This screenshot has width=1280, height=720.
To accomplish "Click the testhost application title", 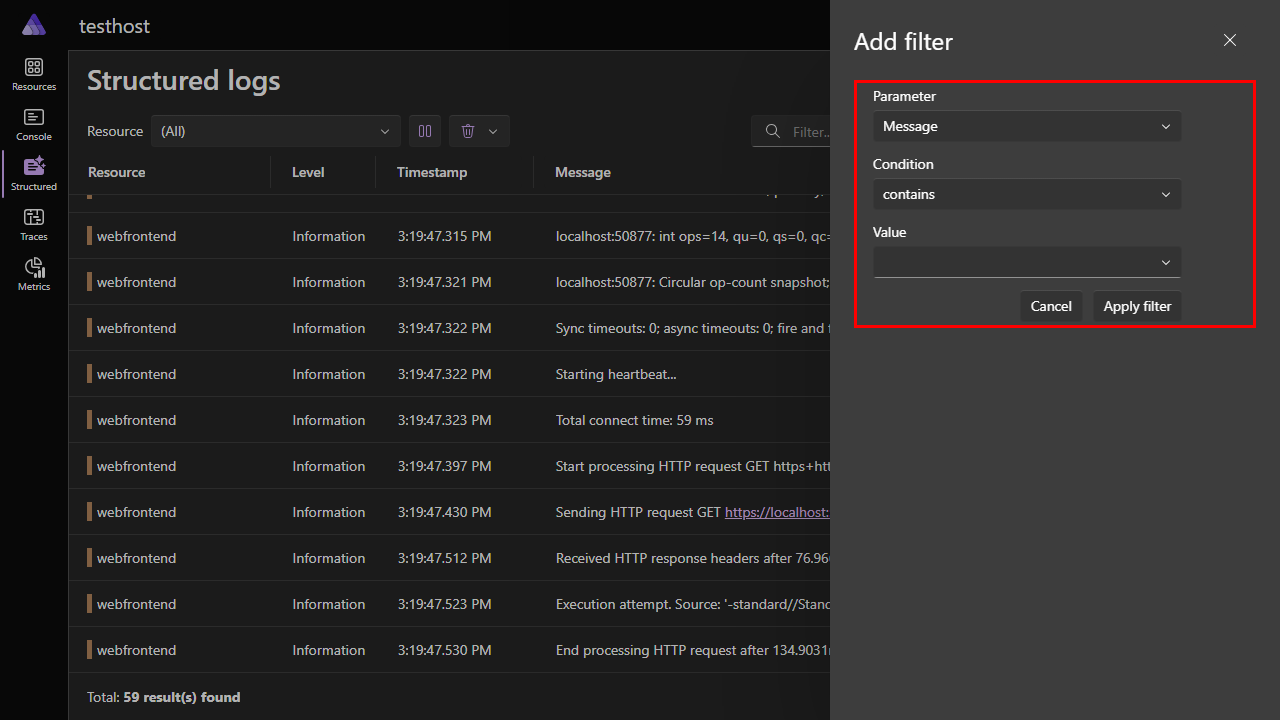I will point(114,26).
